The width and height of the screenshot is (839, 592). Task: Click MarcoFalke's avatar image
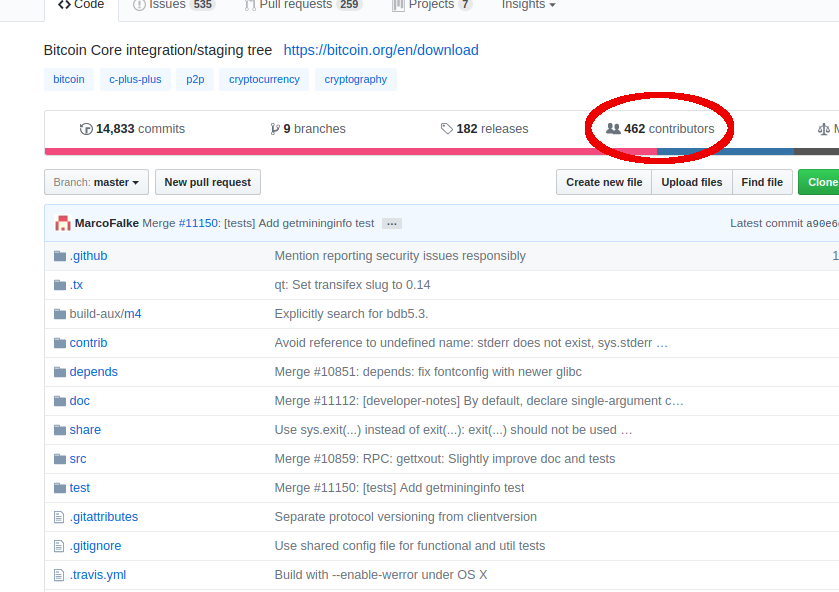click(63, 223)
